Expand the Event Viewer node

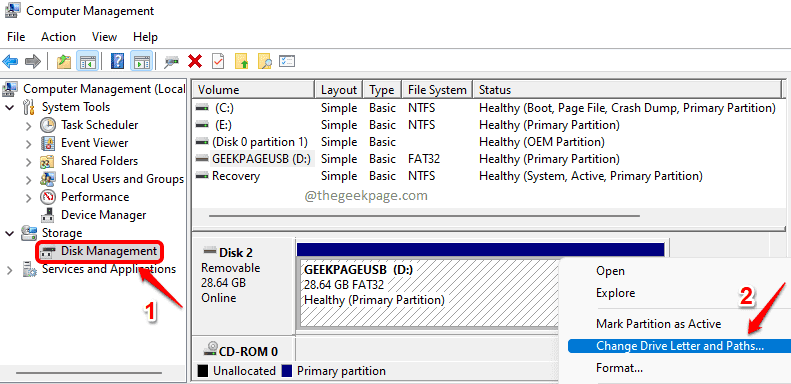coord(29,143)
